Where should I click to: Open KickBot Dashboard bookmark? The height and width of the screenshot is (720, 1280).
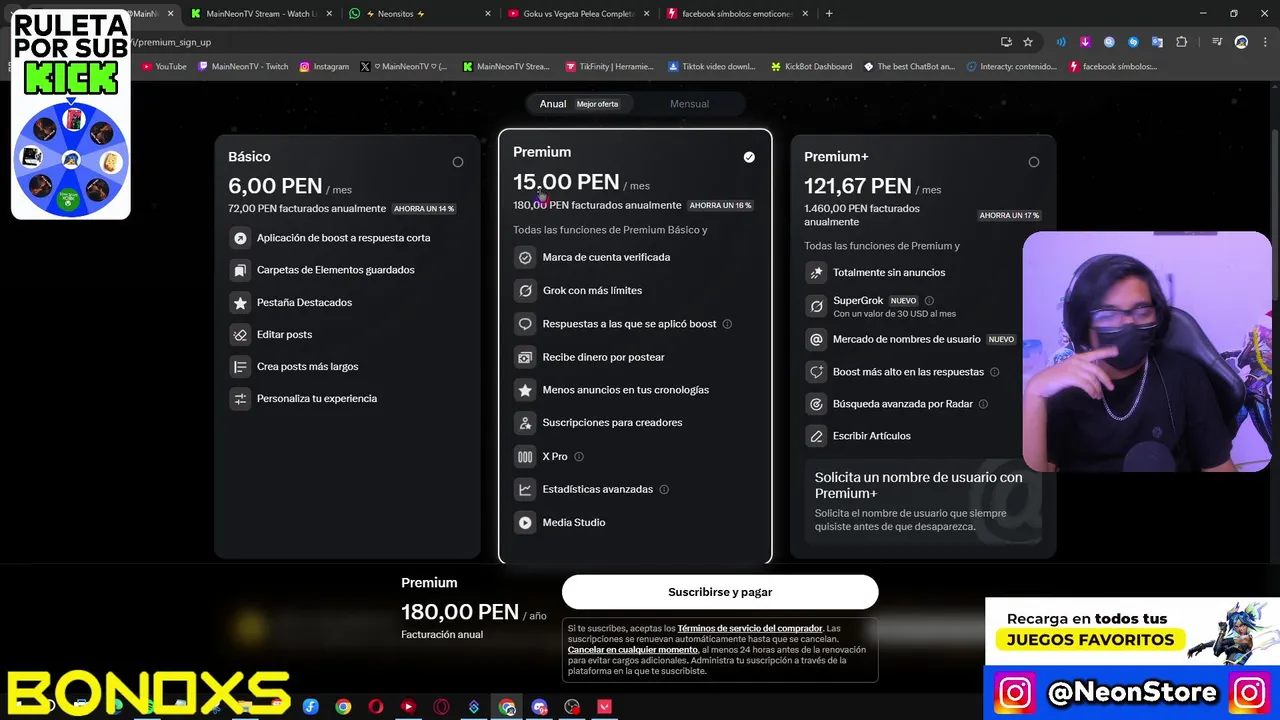(x=811, y=67)
